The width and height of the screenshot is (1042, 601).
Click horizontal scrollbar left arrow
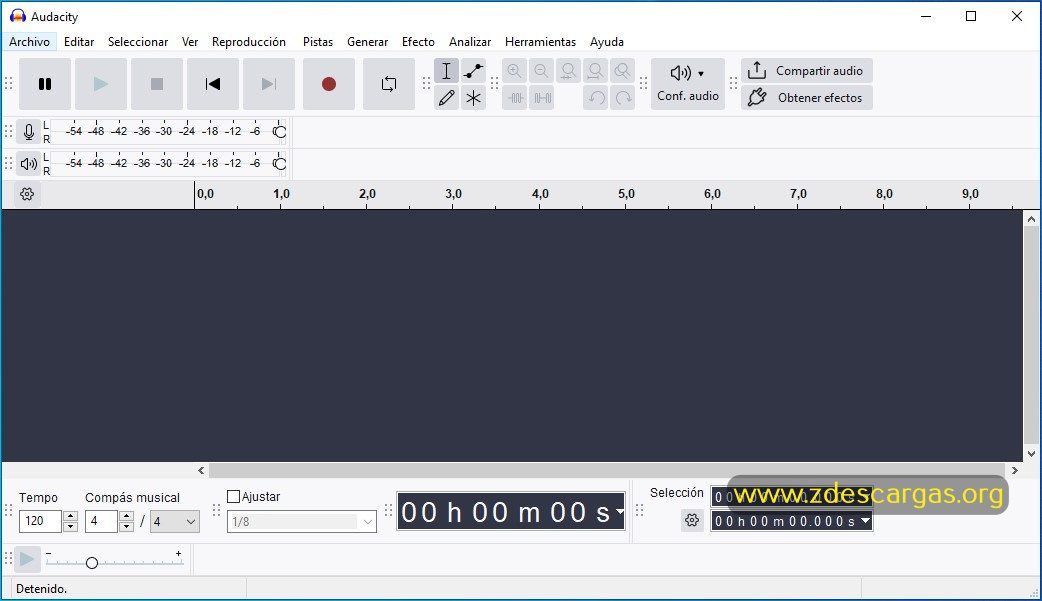click(201, 471)
